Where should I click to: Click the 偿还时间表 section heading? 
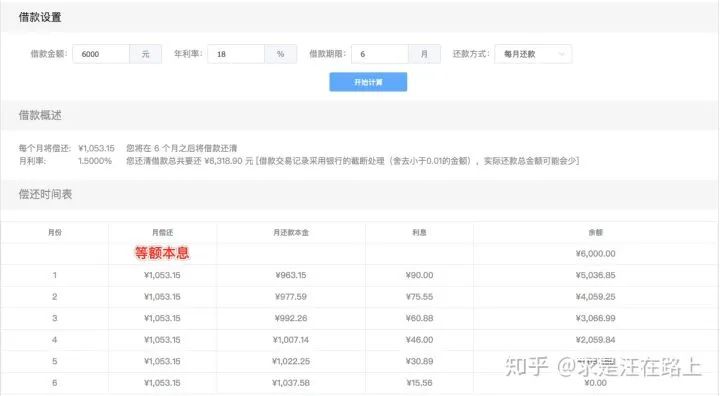[45, 194]
